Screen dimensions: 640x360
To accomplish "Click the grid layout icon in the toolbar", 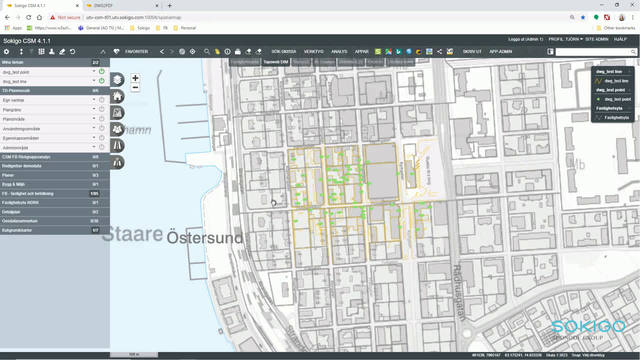I will (41, 52).
